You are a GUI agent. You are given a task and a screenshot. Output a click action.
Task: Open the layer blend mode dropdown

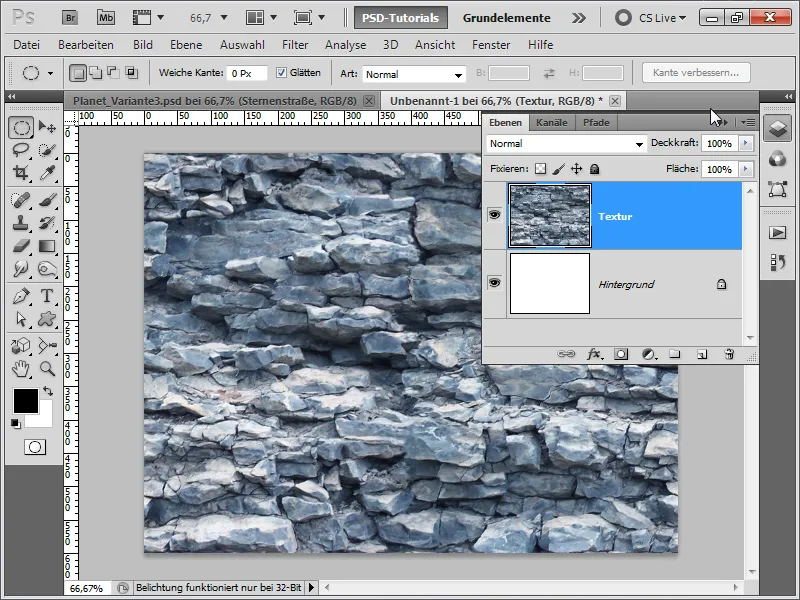[x=566, y=144]
